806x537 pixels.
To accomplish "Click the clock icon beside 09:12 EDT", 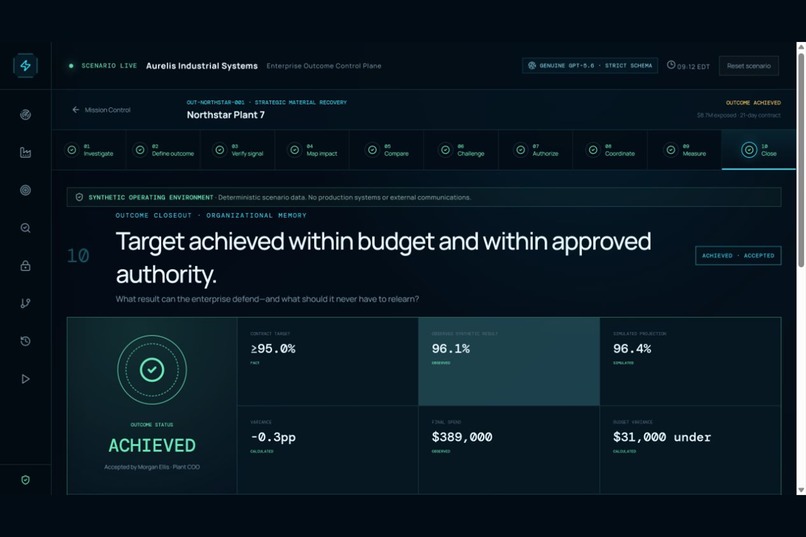I will point(671,65).
